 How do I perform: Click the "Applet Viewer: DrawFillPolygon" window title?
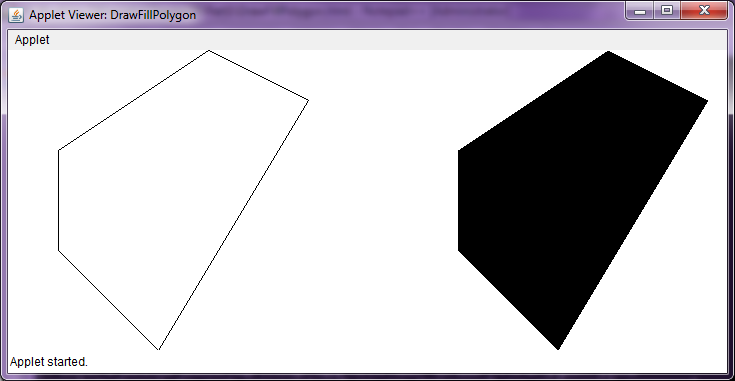tap(112, 15)
